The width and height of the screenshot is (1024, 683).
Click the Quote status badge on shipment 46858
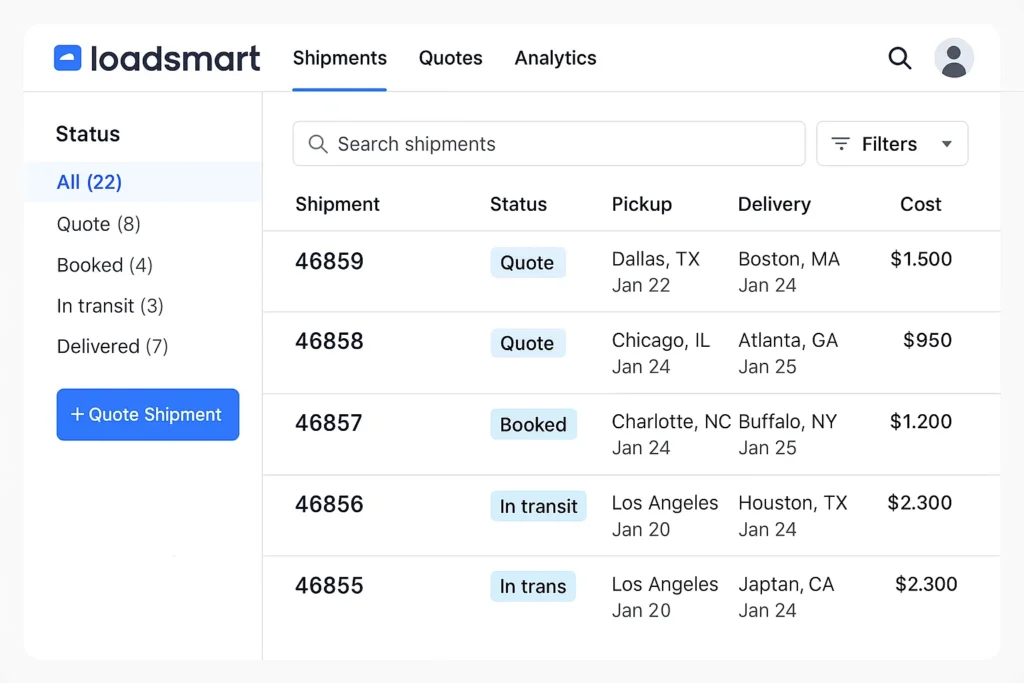point(528,343)
